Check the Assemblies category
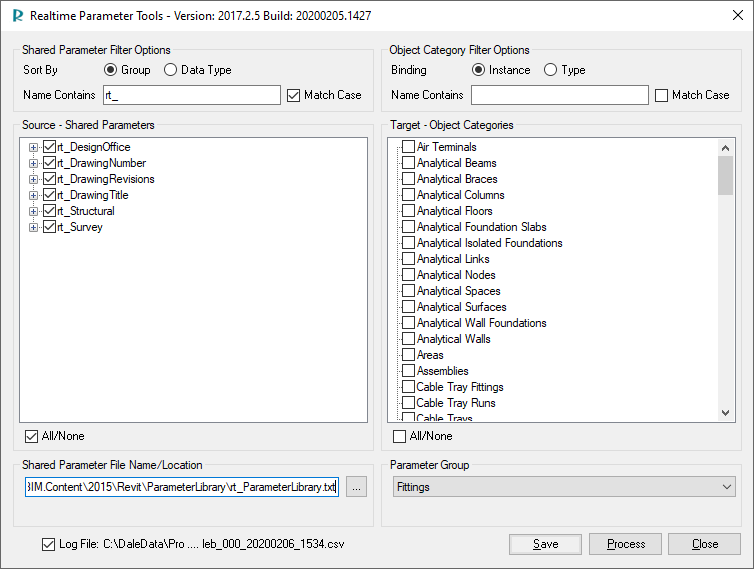754x569 pixels. point(408,371)
